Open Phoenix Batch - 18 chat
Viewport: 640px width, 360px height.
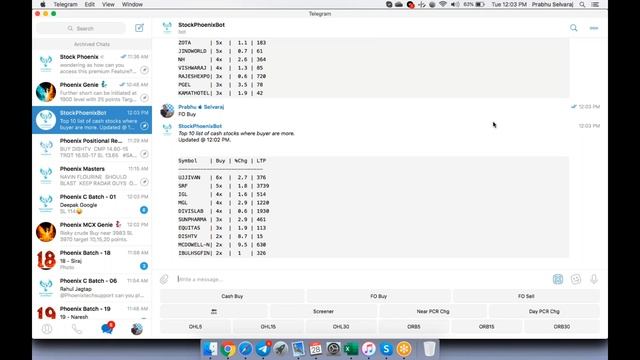pos(92,260)
